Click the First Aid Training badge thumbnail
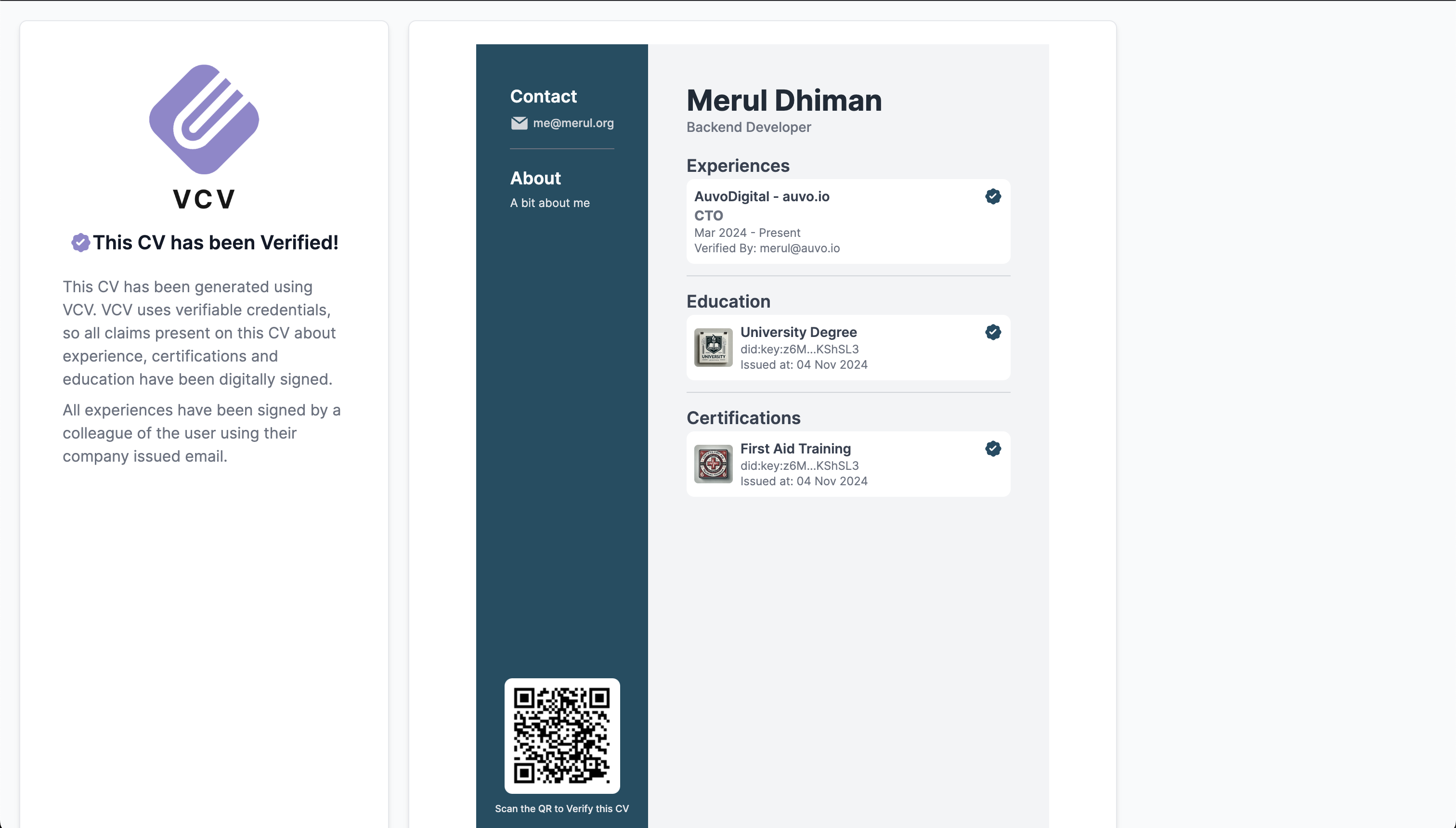 click(713, 464)
